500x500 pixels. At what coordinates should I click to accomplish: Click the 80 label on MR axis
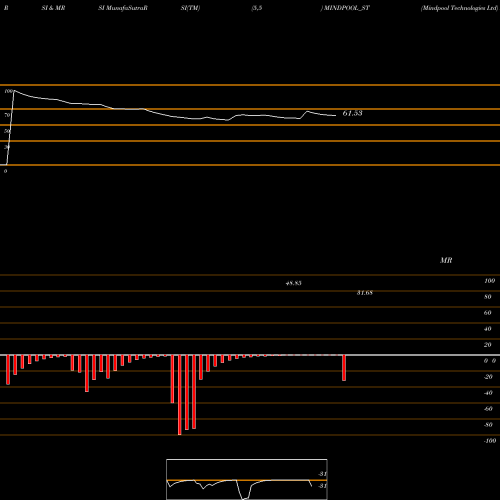point(488,297)
